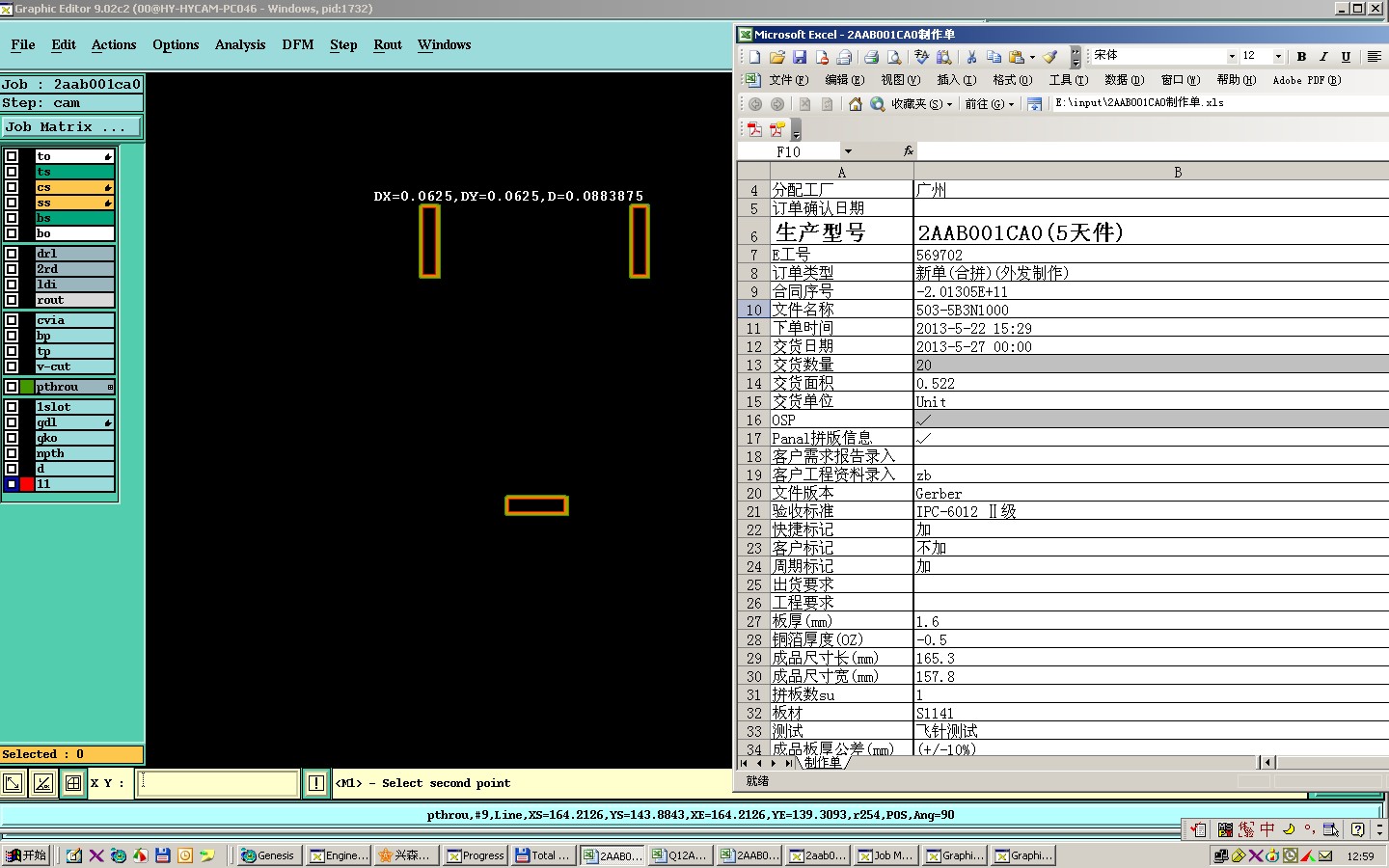Screen dimensions: 1389x868
Task: Click the Genesis taskbar button
Action: point(268,855)
